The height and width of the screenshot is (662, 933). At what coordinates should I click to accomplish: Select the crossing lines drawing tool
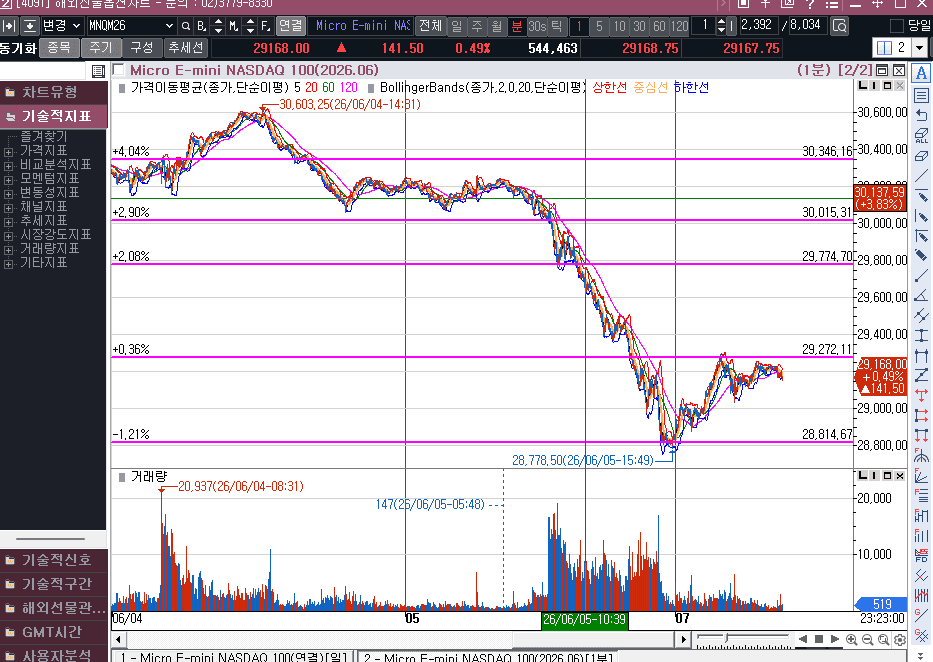(921, 315)
